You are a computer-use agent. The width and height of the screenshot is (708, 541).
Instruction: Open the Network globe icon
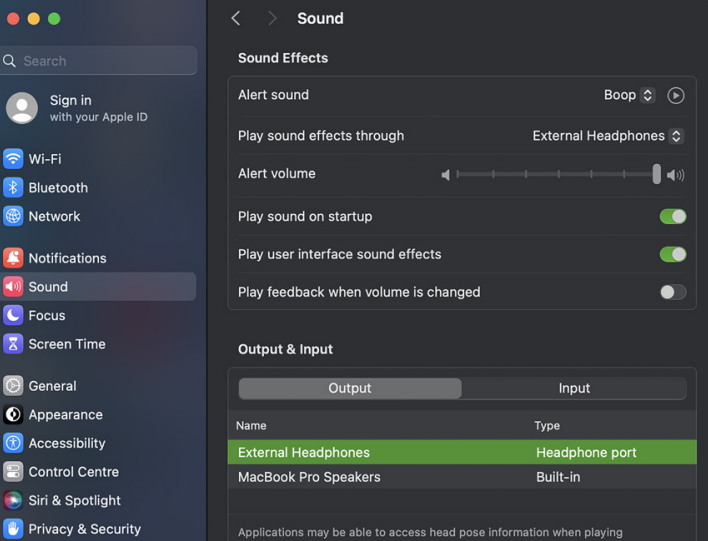(13, 216)
